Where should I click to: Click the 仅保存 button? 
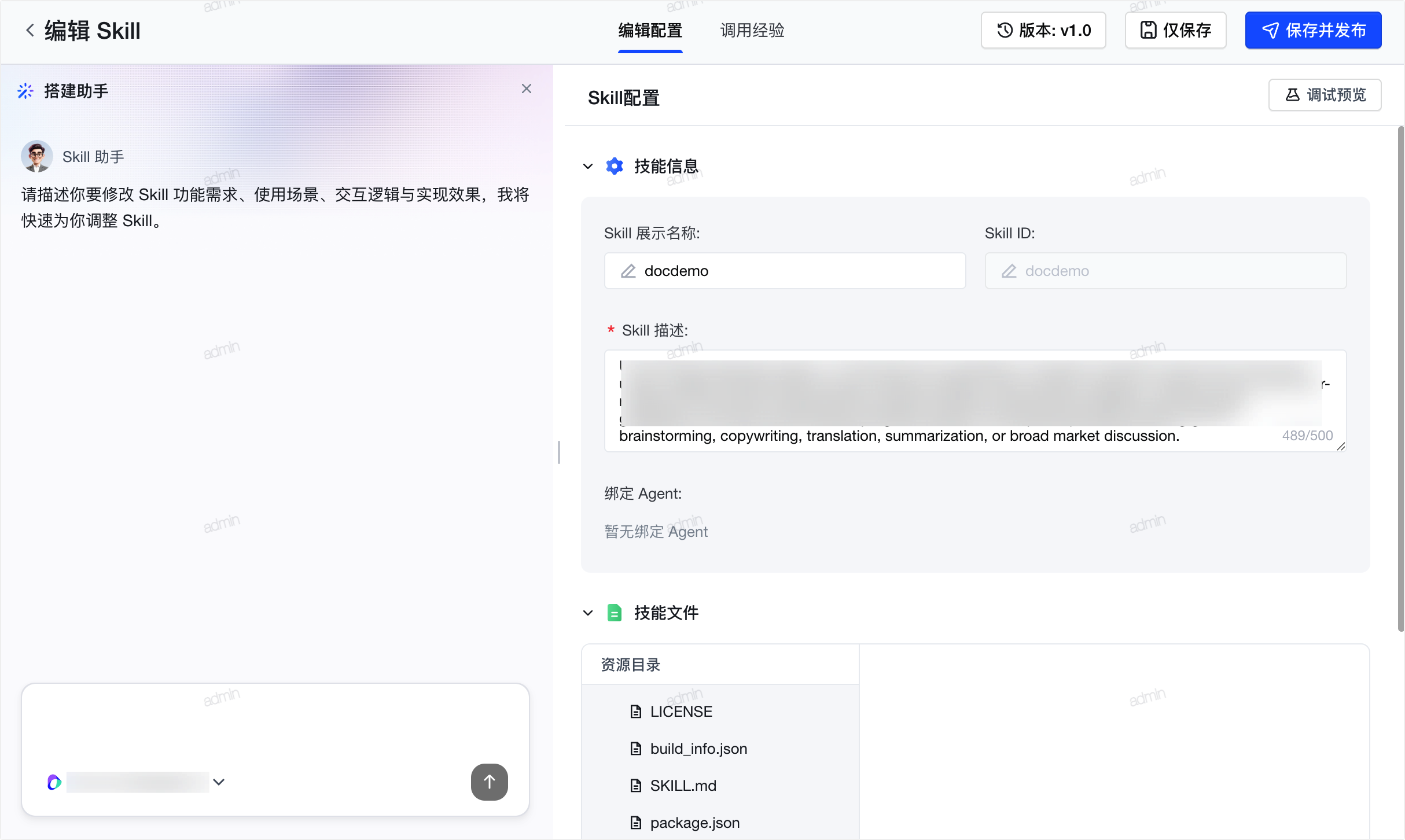1175,30
